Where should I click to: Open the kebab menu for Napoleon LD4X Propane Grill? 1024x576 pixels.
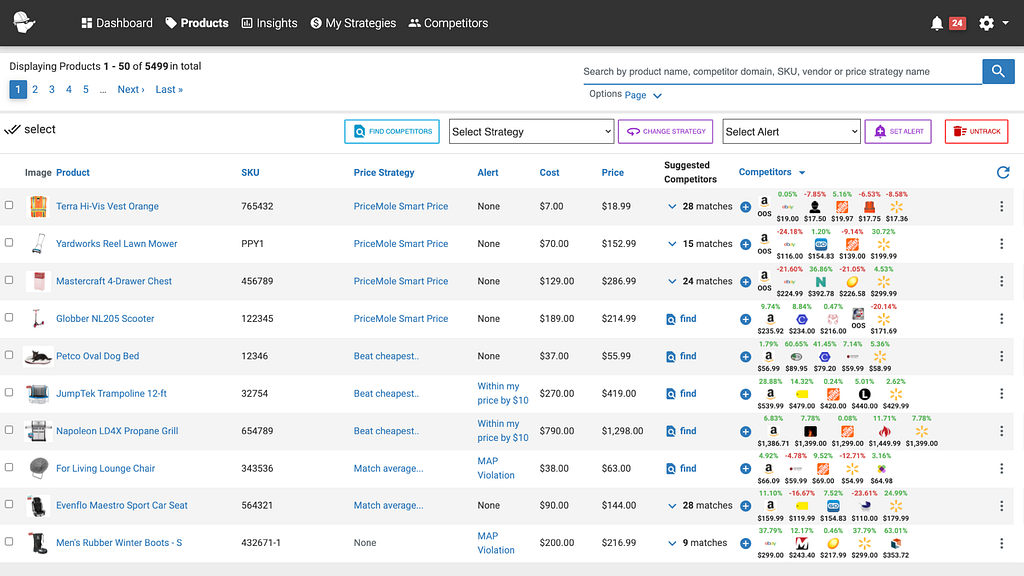tap(1001, 431)
